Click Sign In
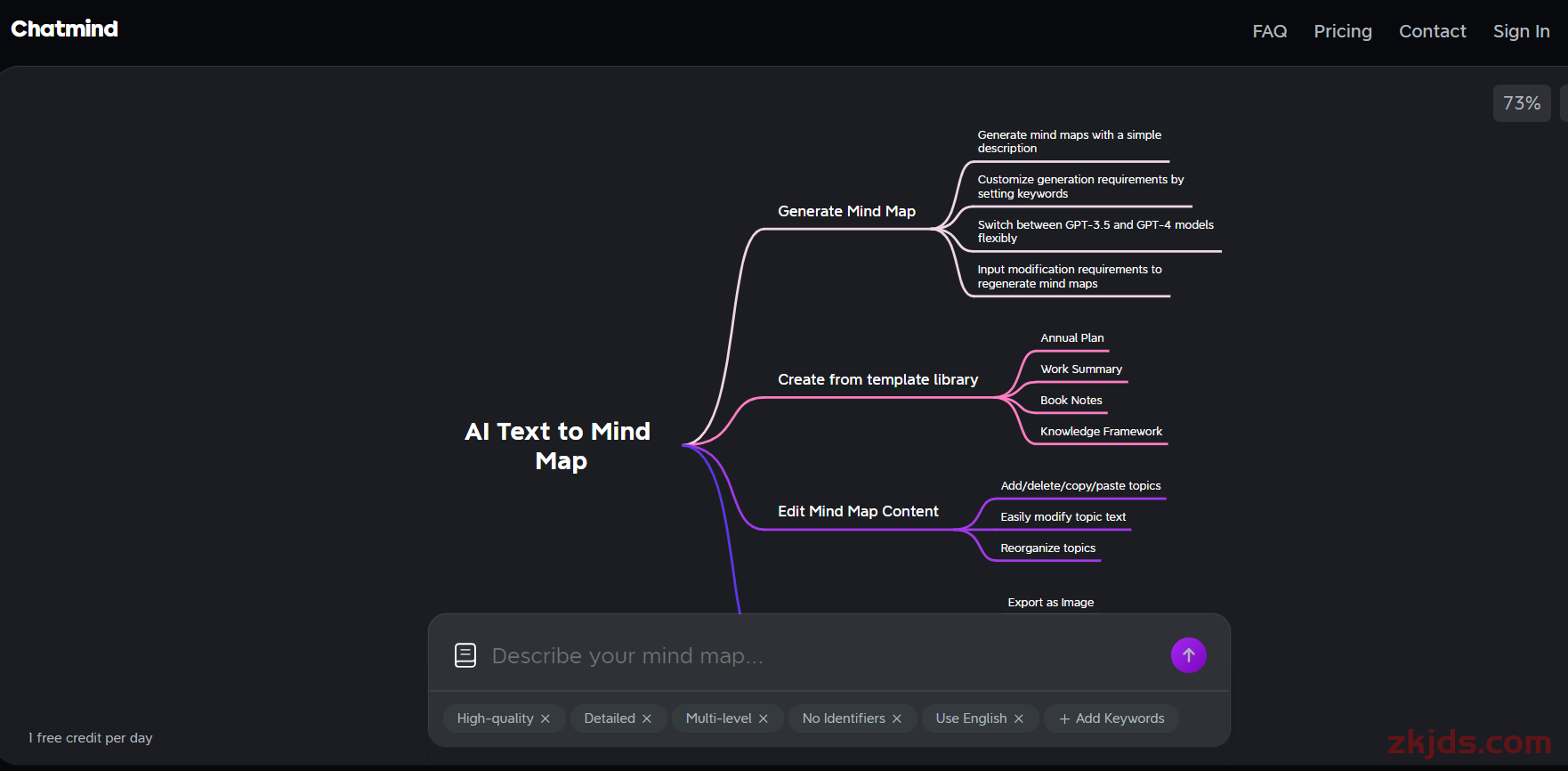Screen dimensions: 1568x771 coord(1522,31)
